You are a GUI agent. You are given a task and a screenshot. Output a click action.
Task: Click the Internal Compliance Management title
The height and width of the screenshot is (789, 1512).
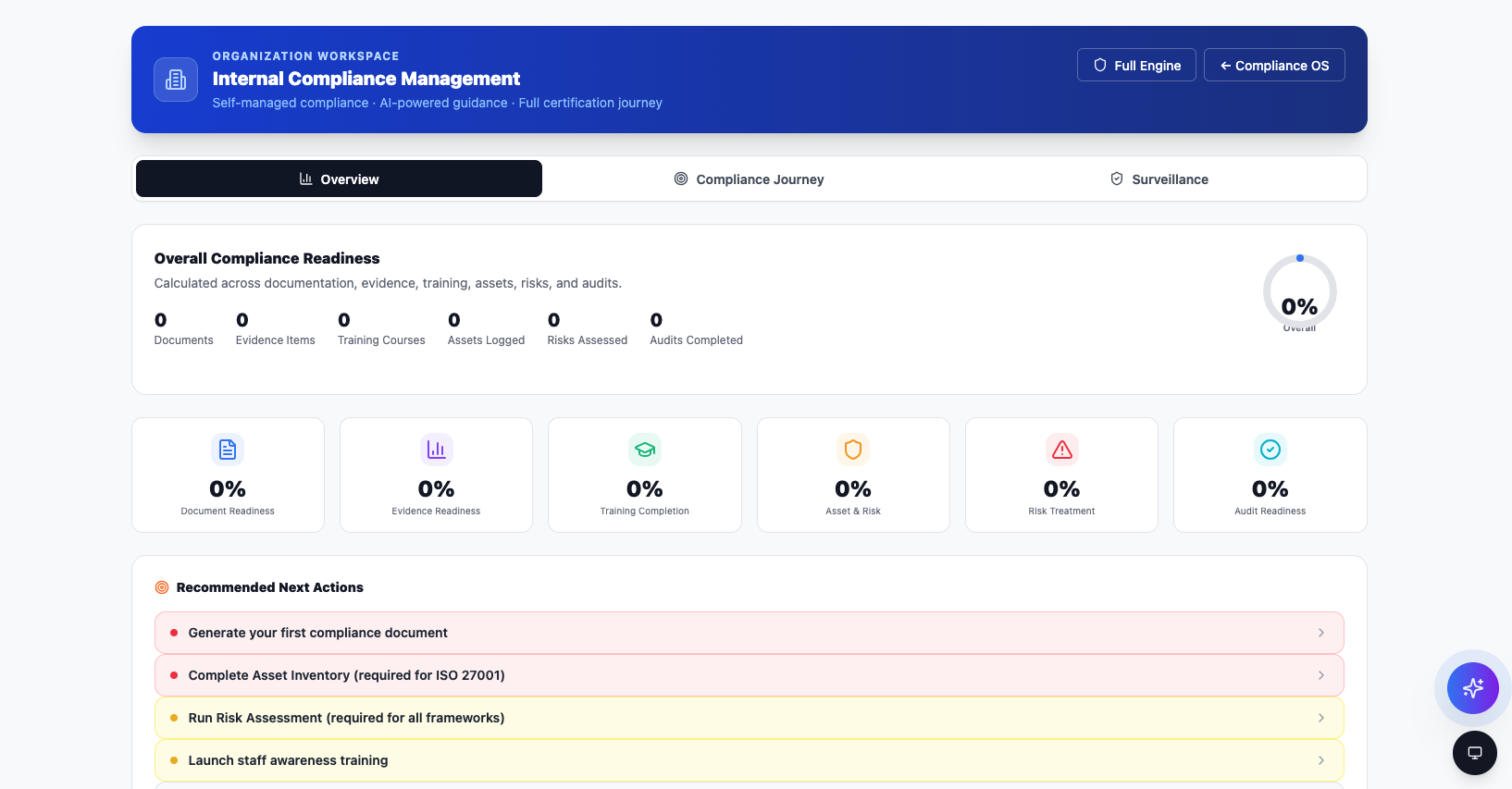[x=366, y=79]
